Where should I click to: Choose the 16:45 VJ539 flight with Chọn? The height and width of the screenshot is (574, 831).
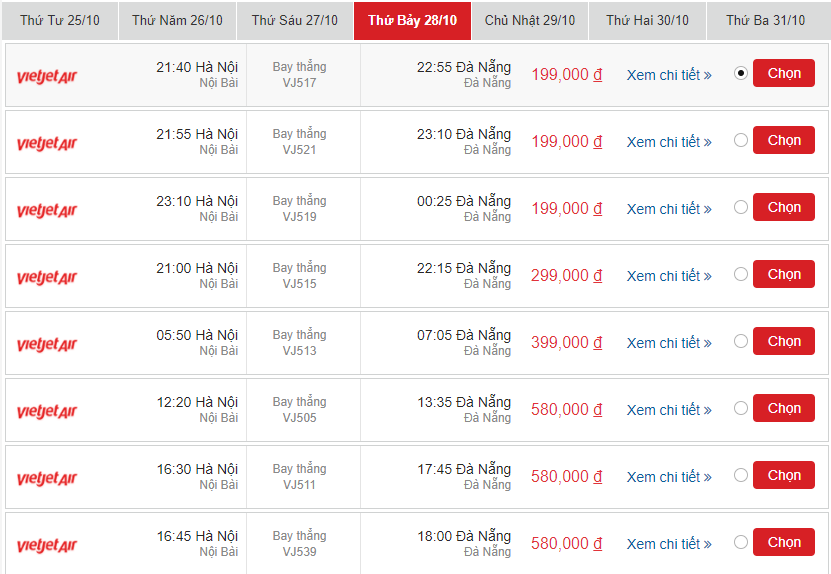[784, 543]
